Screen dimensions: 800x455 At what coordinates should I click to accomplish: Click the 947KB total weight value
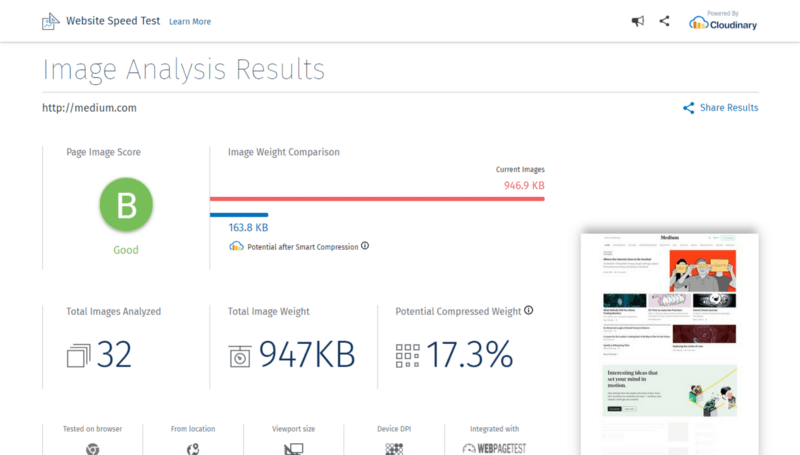307,355
